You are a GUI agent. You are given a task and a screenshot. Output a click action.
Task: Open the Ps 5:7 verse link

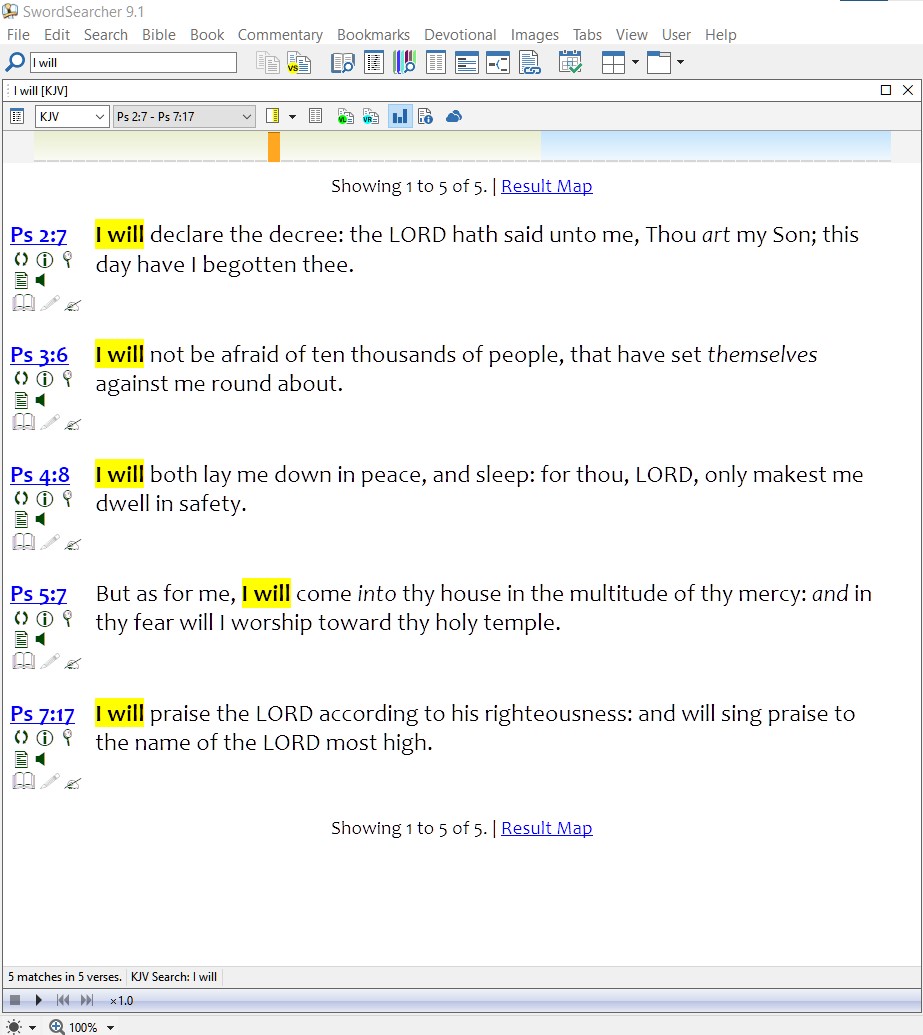click(38, 594)
